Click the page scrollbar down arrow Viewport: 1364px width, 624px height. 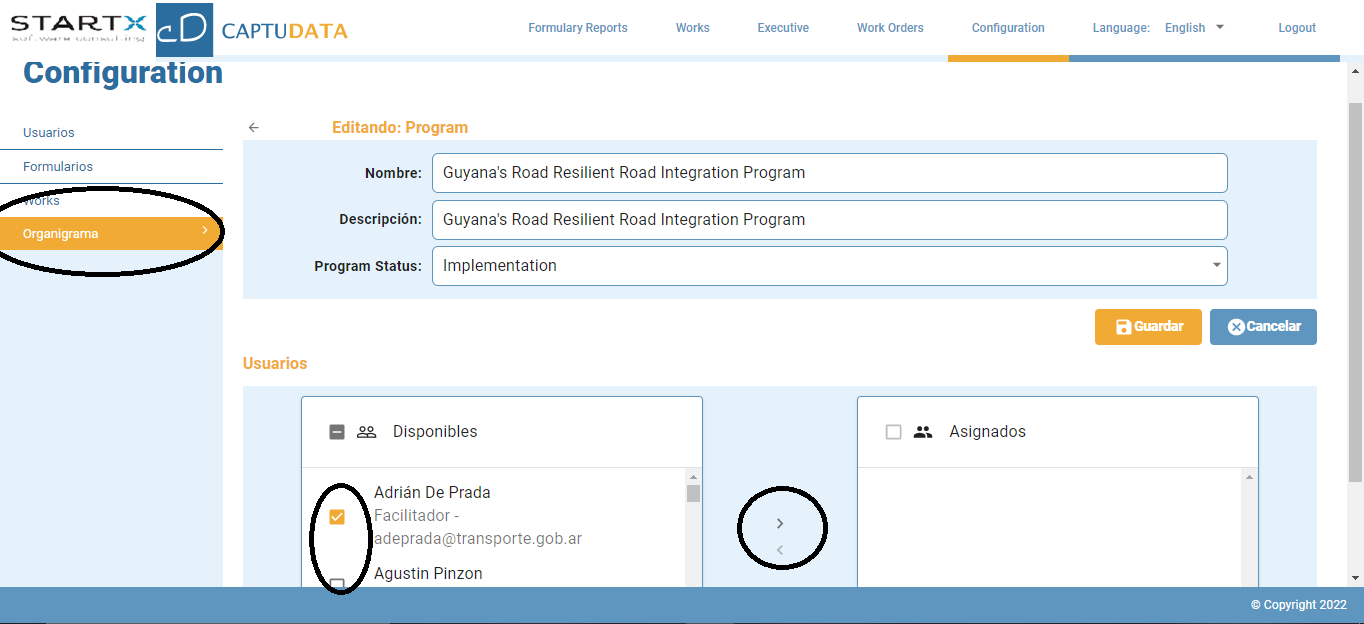pyautogui.click(x=1356, y=578)
